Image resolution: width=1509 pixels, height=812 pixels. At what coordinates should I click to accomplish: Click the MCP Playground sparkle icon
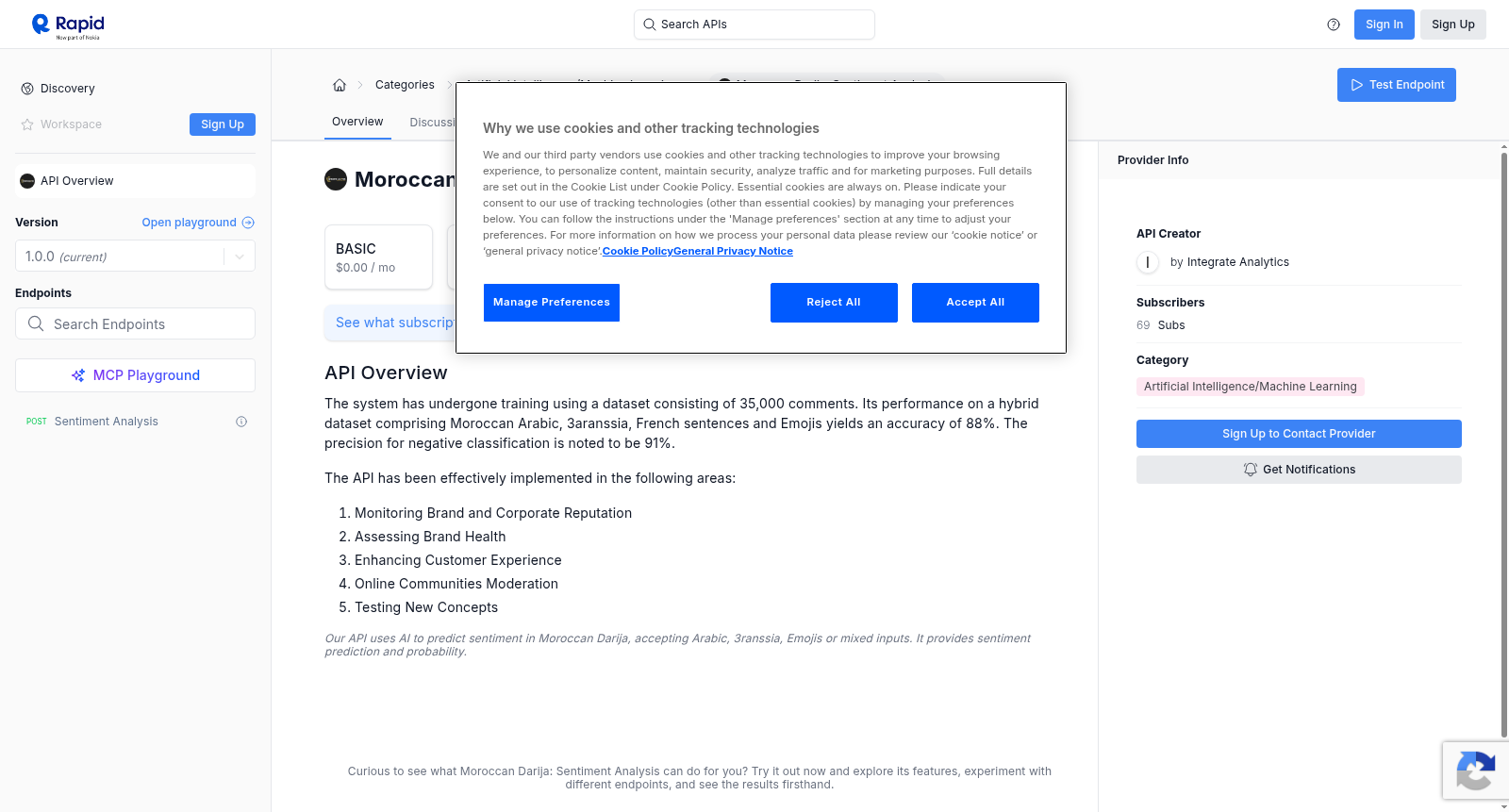tap(78, 375)
